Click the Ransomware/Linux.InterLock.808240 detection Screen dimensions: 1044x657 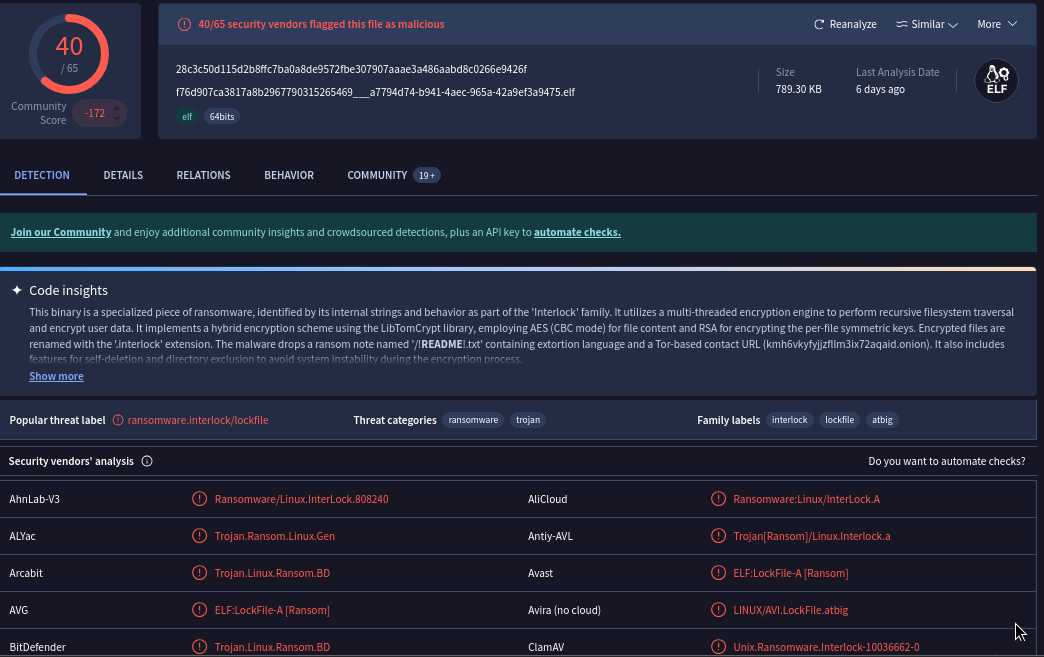point(302,499)
